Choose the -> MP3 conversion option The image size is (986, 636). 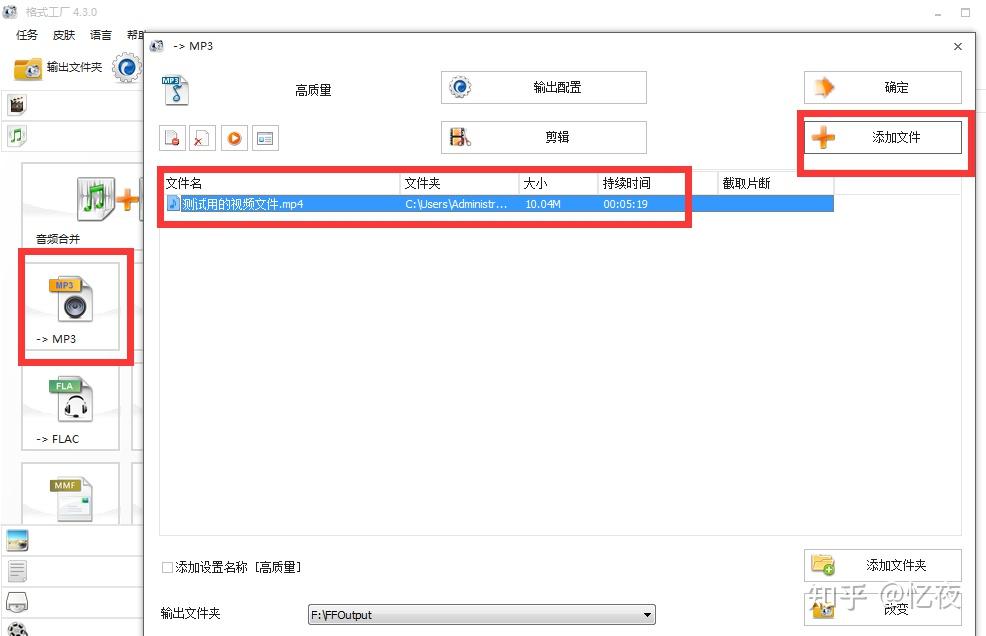[70, 307]
